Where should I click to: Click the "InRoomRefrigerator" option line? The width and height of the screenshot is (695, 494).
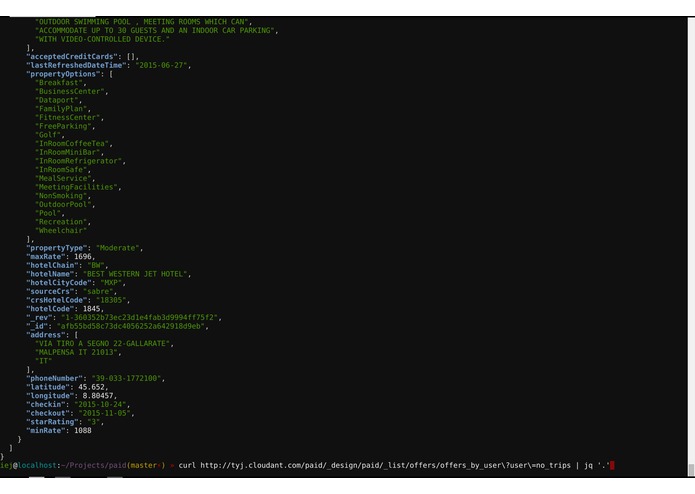pyautogui.click(x=80, y=161)
